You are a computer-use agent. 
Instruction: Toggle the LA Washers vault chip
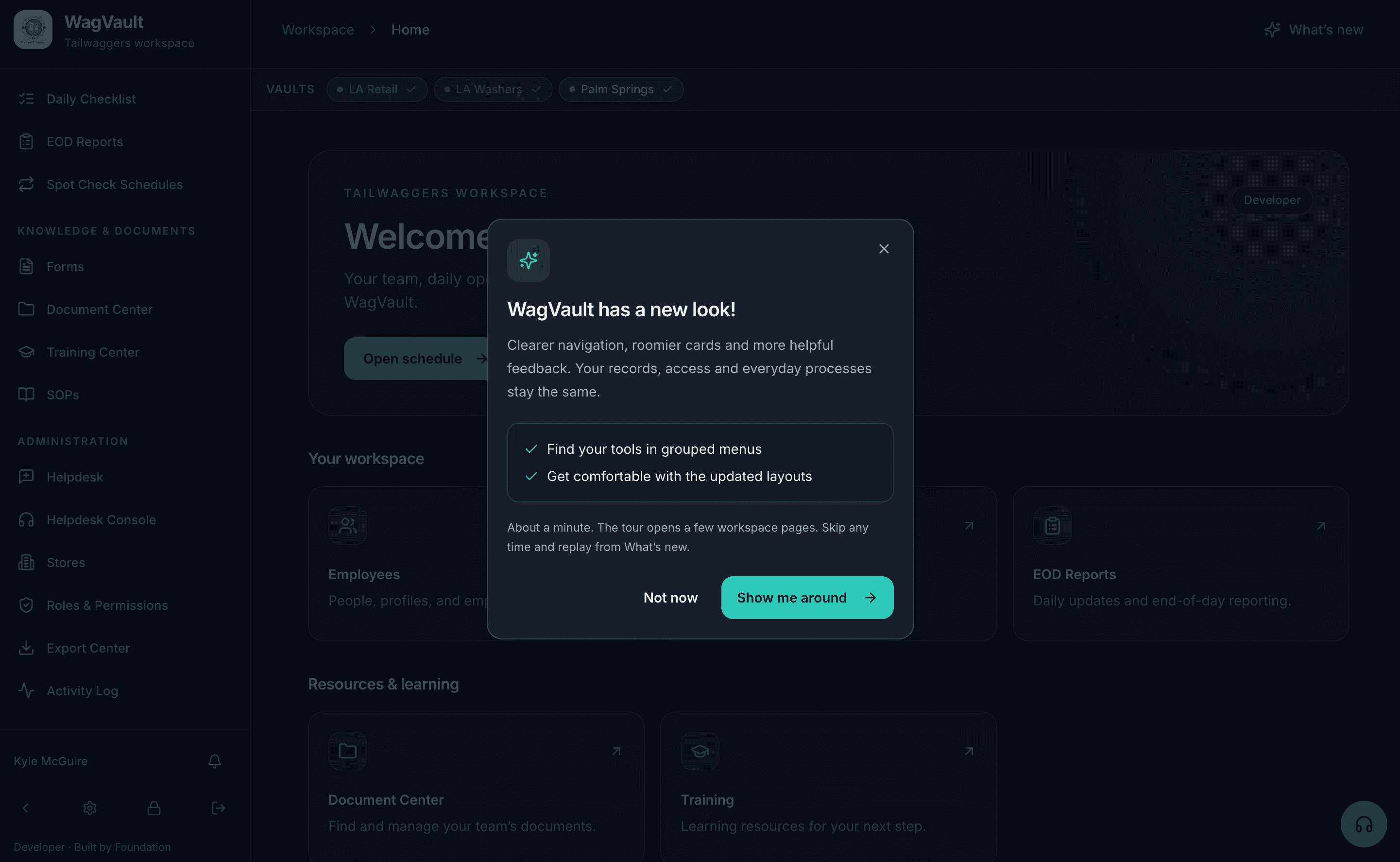493,89
